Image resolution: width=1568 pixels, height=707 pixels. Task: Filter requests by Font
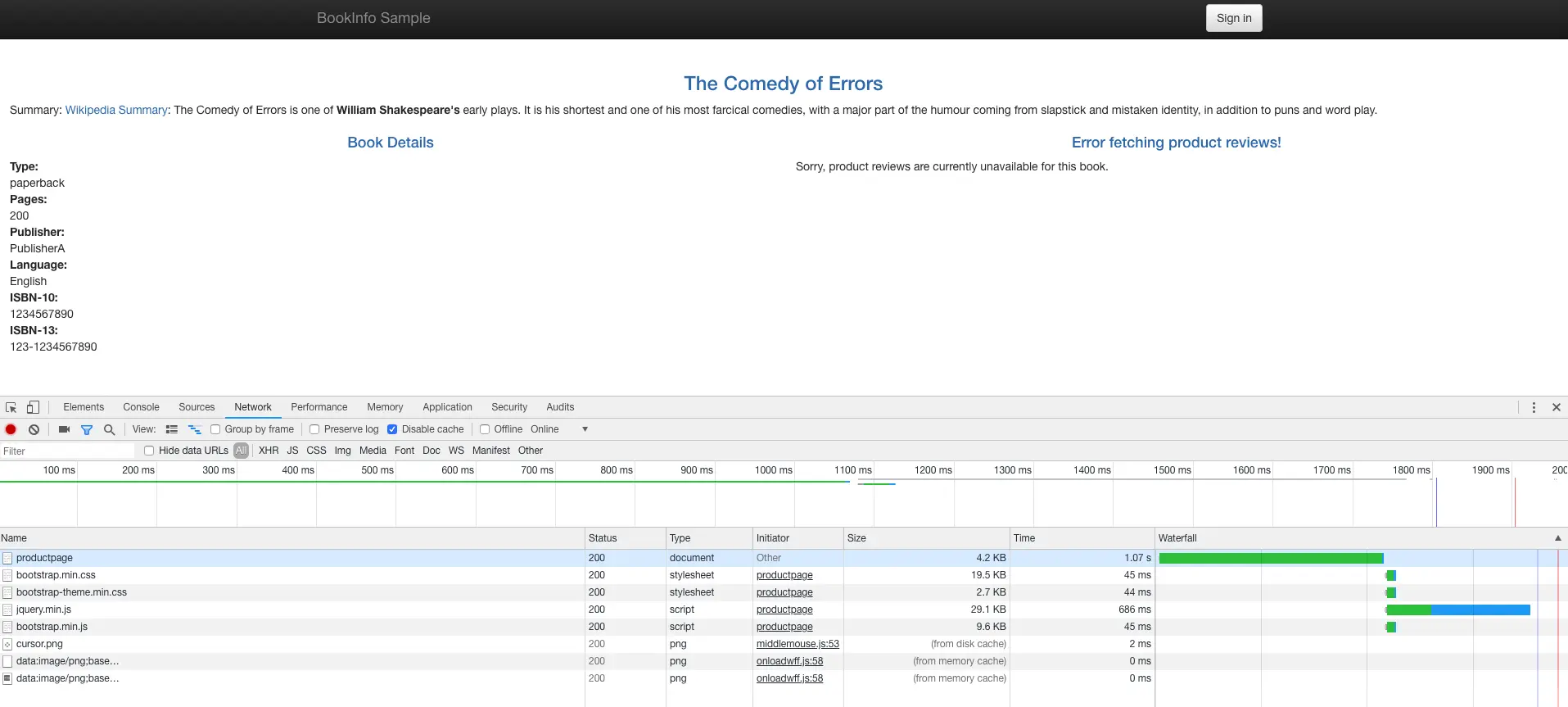(404, 451)
